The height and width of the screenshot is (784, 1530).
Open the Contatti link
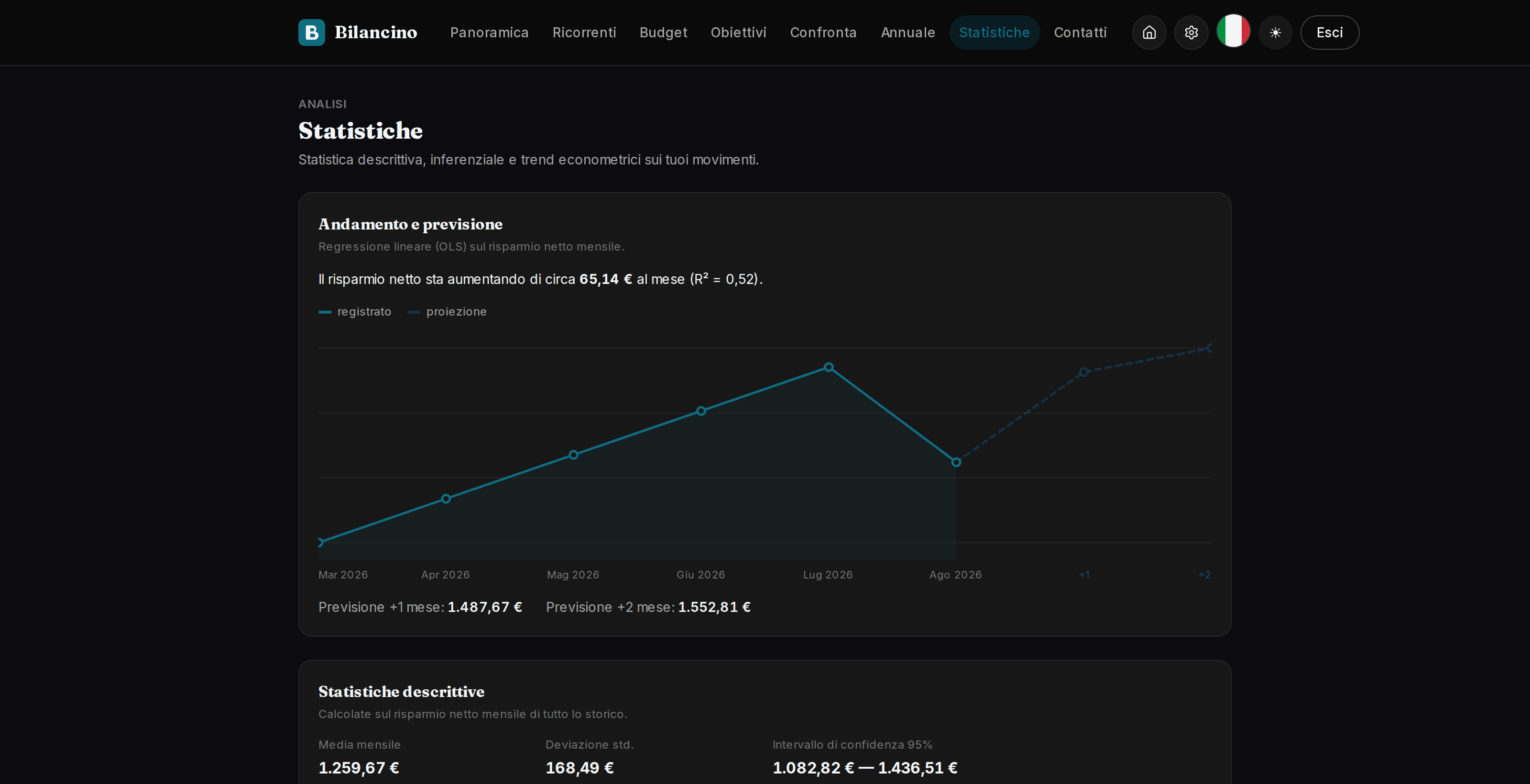point(1080,32)
